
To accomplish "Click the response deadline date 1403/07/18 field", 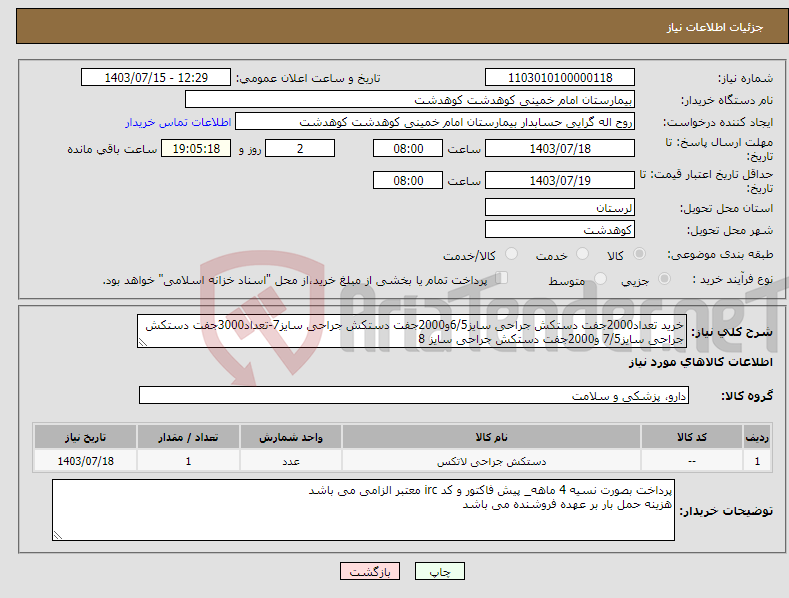I will 560,148.
